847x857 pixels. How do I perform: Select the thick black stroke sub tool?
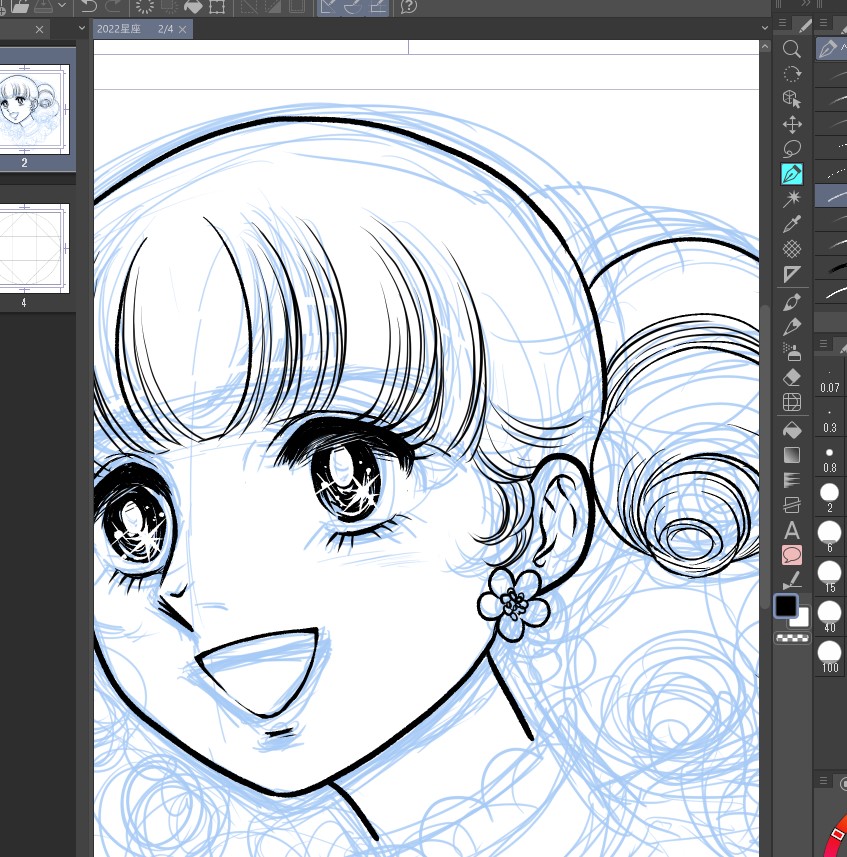click(x=831, y=268)
